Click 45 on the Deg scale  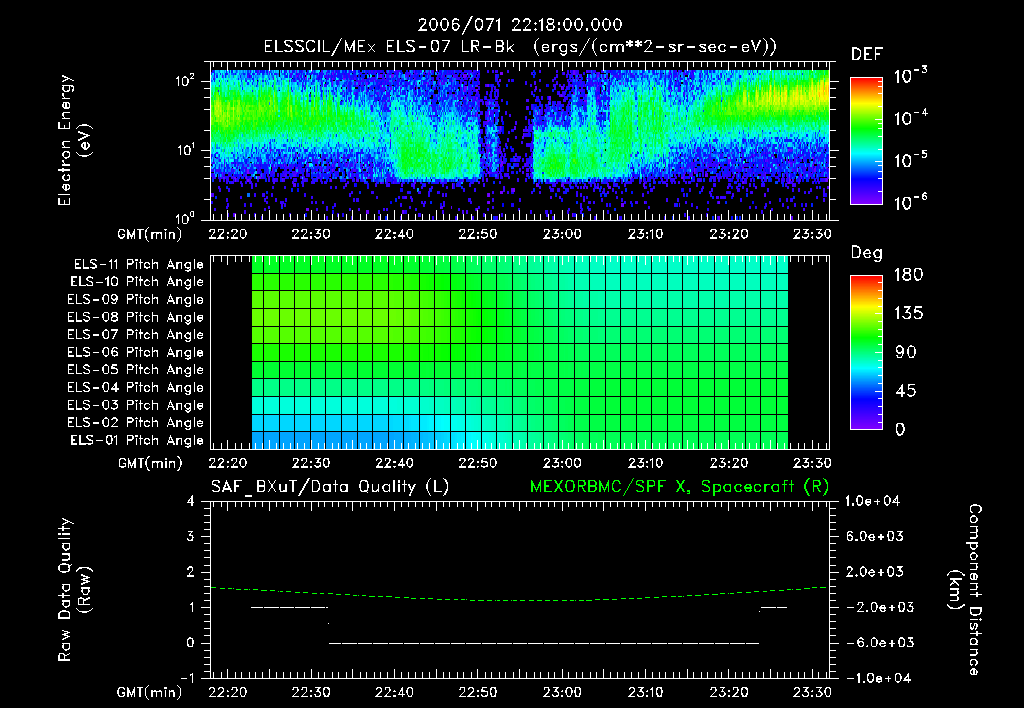tap(905, 391)
